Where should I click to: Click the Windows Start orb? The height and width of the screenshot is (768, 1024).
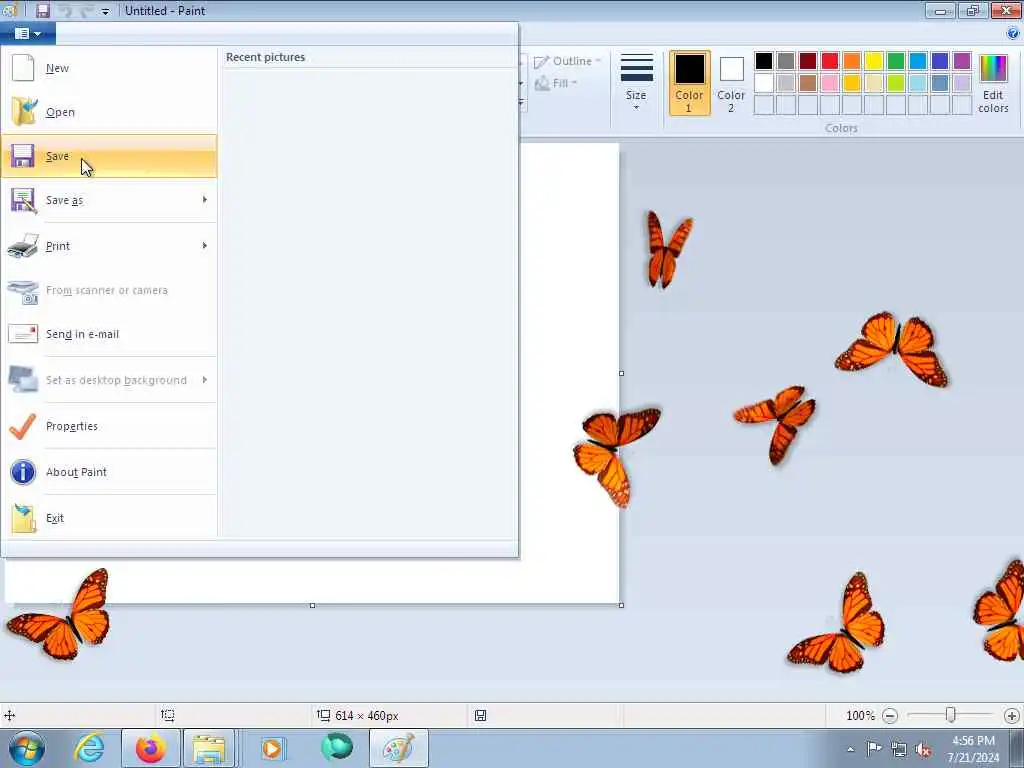point(27,748)
